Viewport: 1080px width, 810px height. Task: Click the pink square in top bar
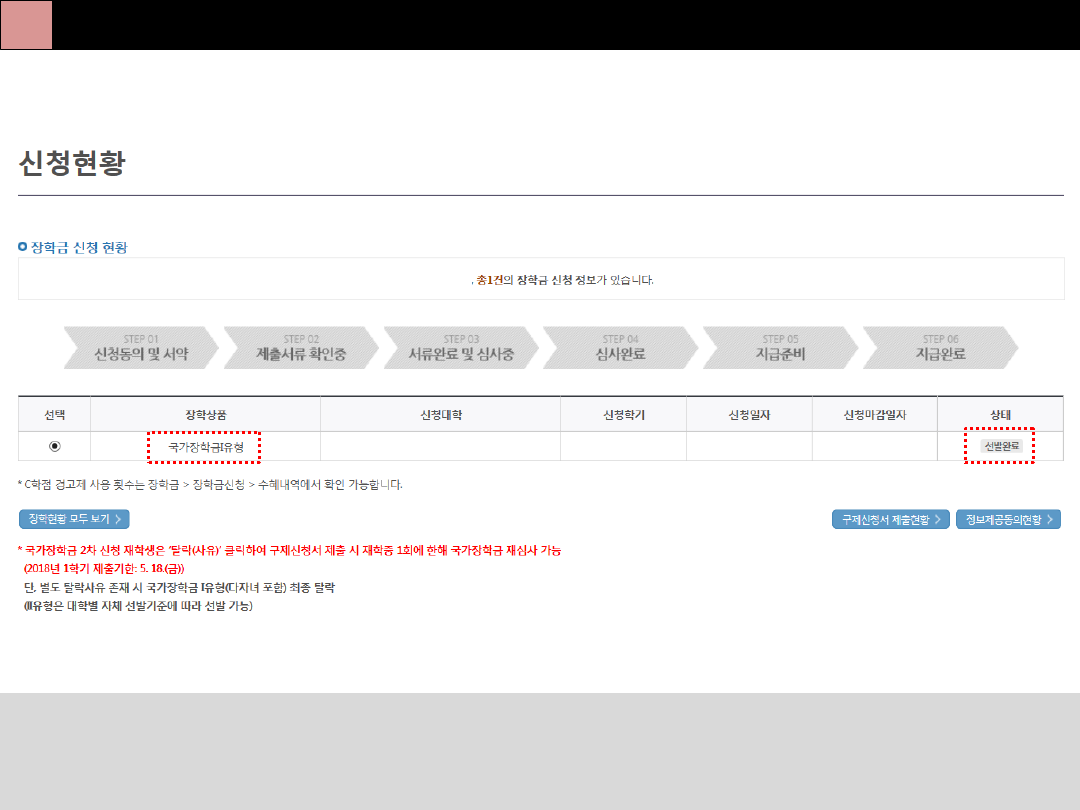tap(26, 25)
